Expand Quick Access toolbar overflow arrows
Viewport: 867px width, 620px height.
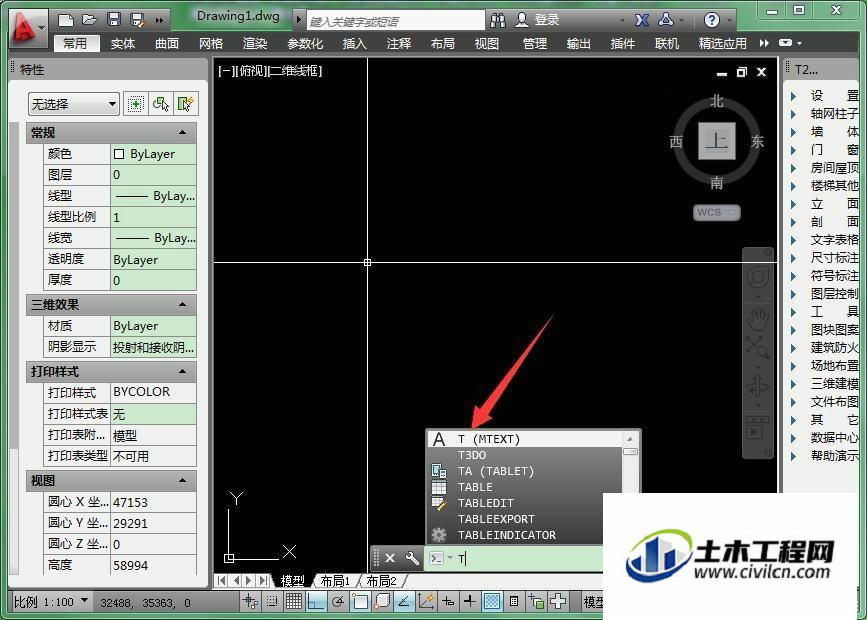click(x=159, y=20)
